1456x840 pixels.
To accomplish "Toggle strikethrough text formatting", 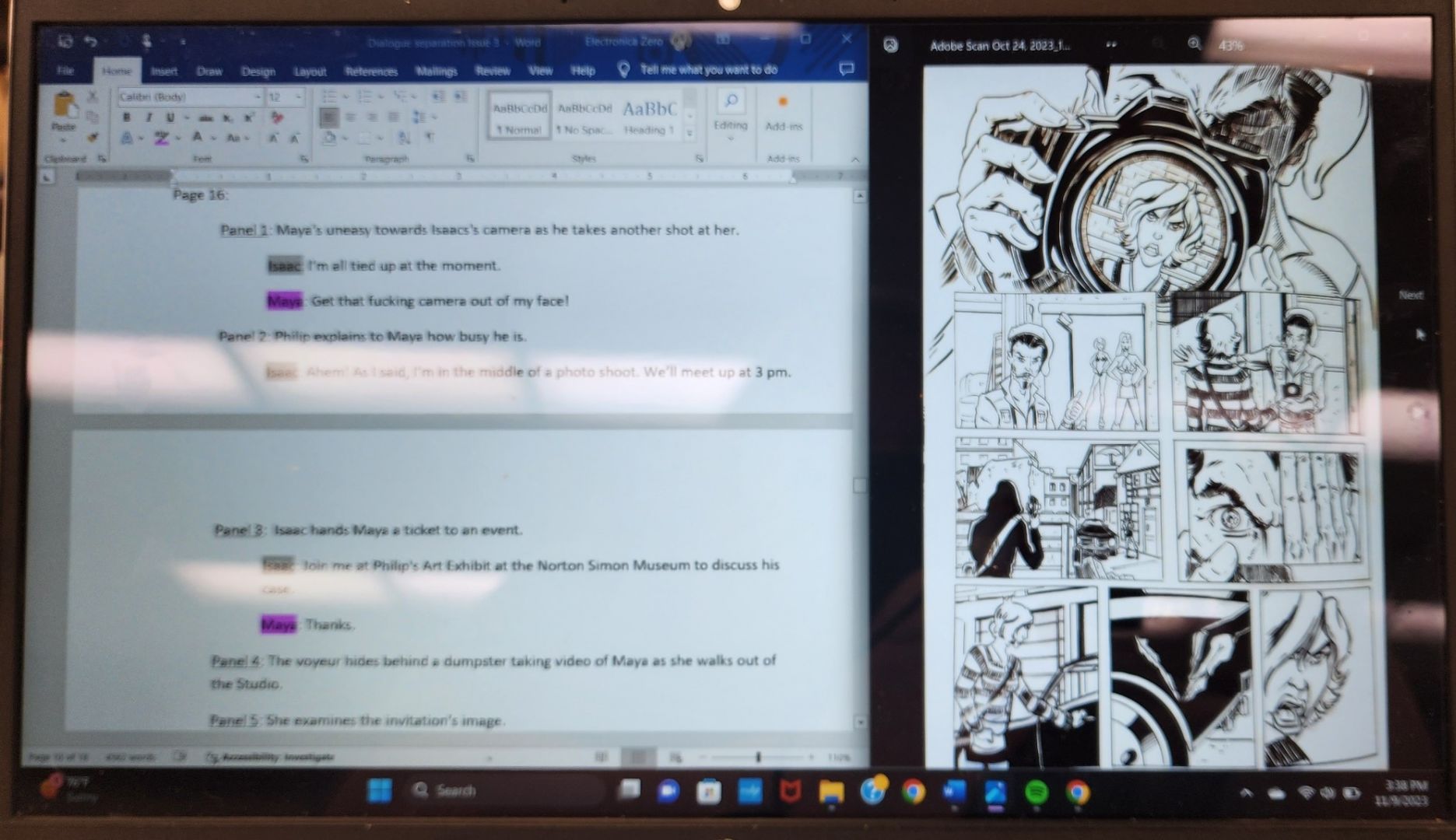I will [205, 118].
